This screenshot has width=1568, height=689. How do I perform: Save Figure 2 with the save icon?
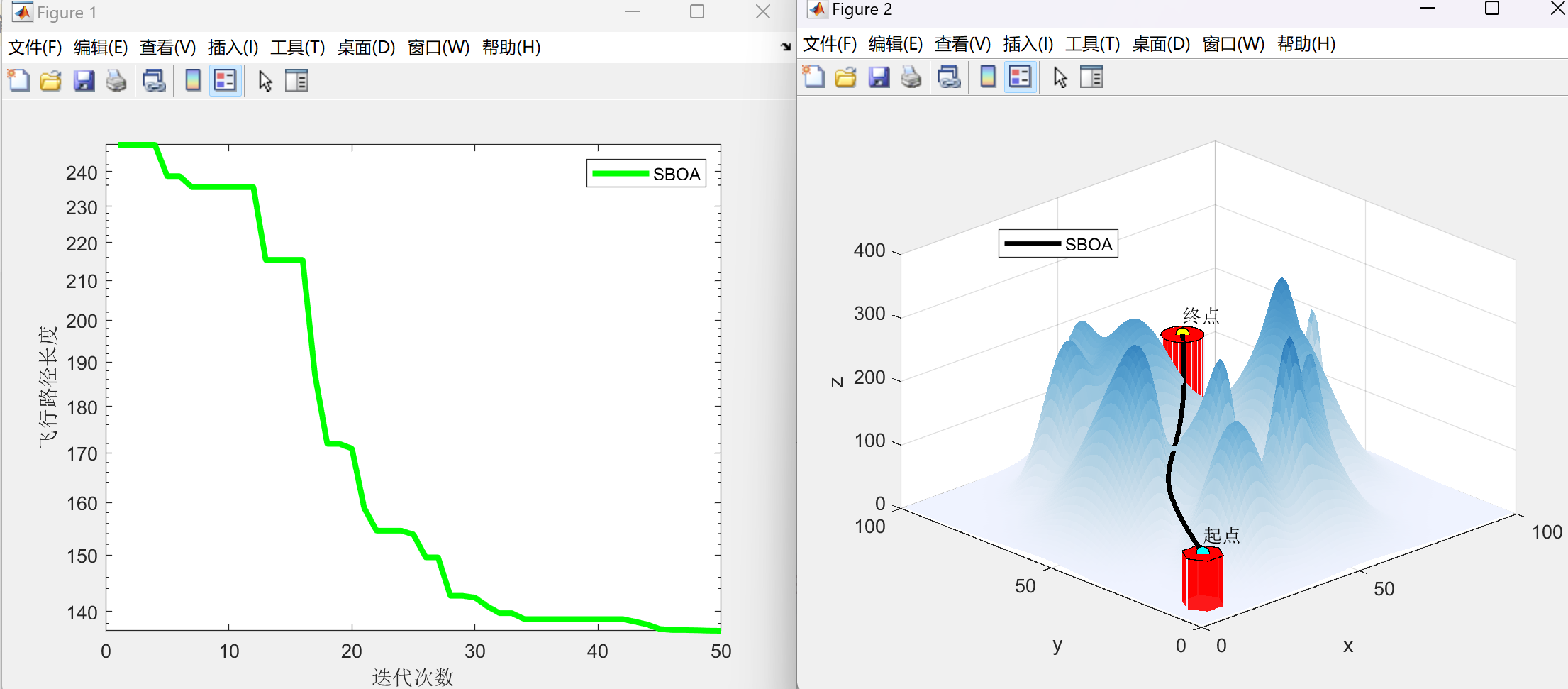[x=879, y=77]
